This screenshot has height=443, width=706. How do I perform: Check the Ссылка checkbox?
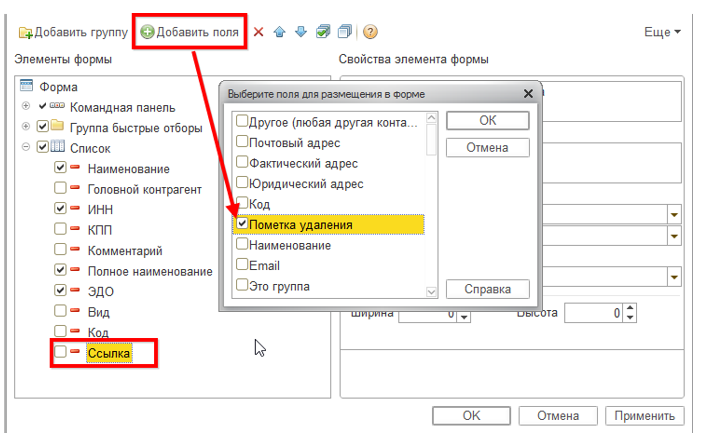click(60, 352)
